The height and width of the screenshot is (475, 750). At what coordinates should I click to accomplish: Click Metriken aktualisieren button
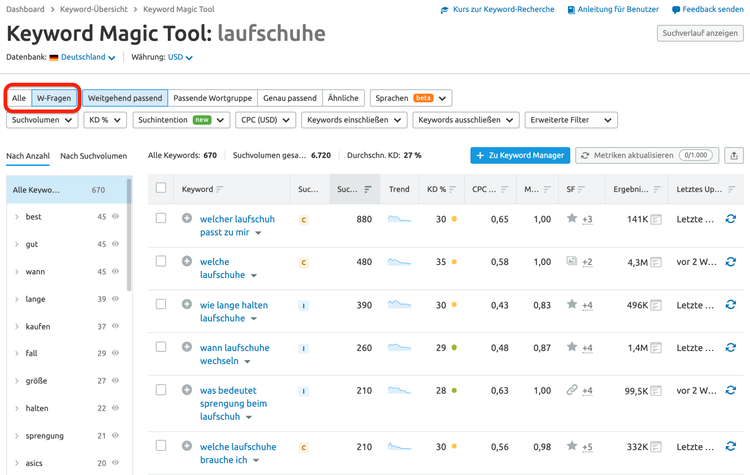[x=647, y=155]
